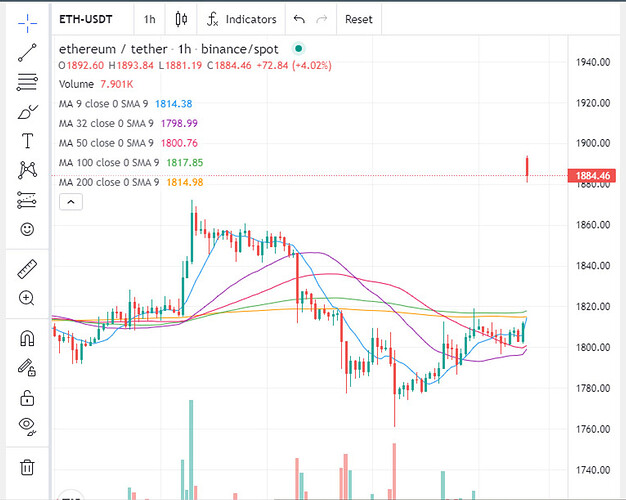Toggle magnet mode for drawings
This screenshot has width=626, height=500.
point(27,338)
